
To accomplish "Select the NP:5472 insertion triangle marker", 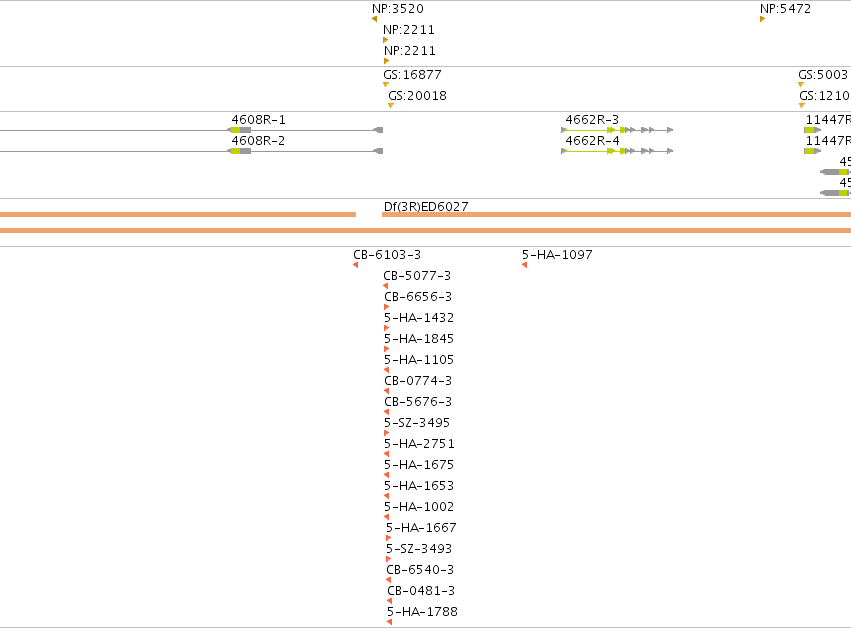I will point(763,20).
